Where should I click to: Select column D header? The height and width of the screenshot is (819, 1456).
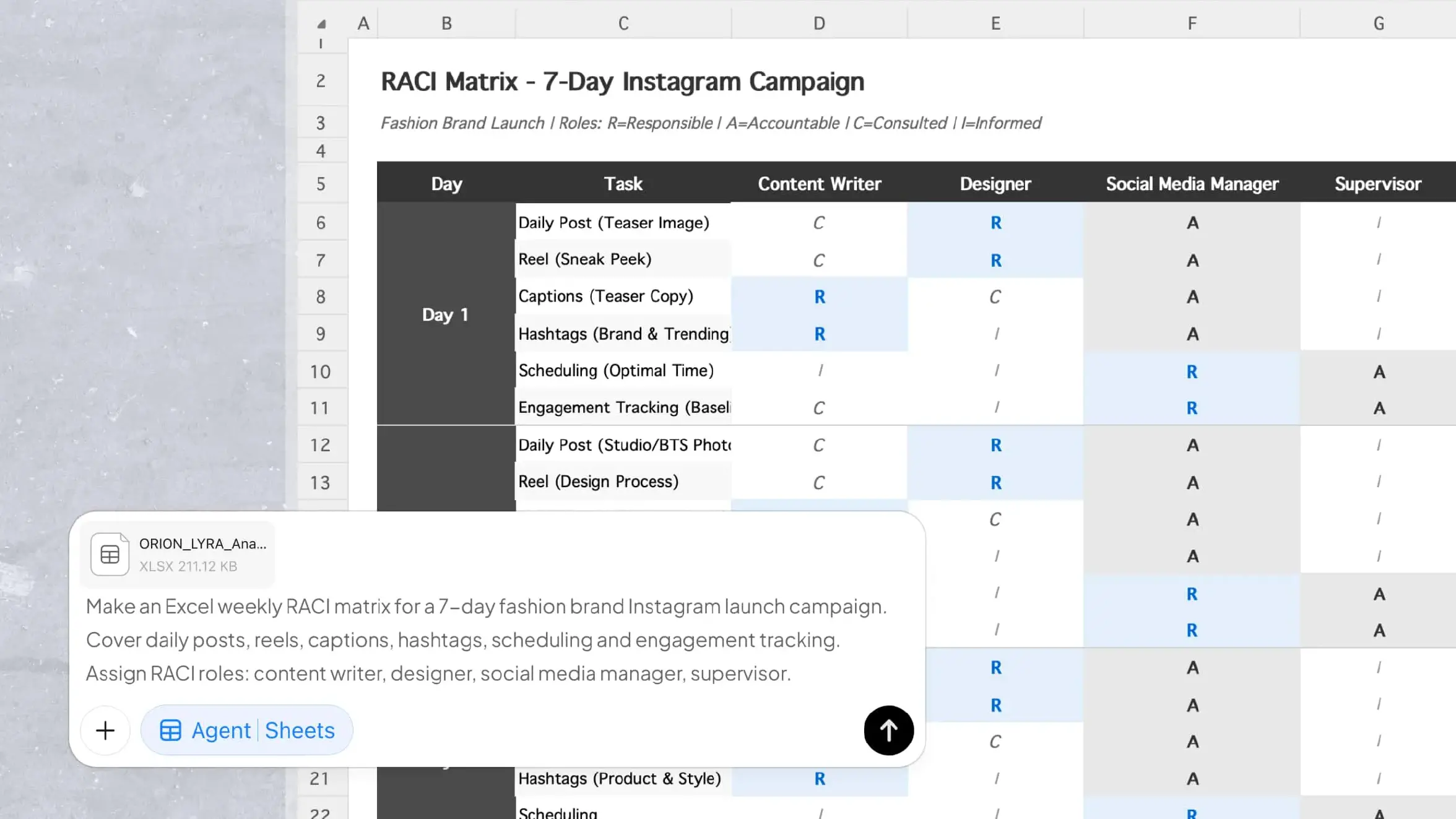(819, 23)
